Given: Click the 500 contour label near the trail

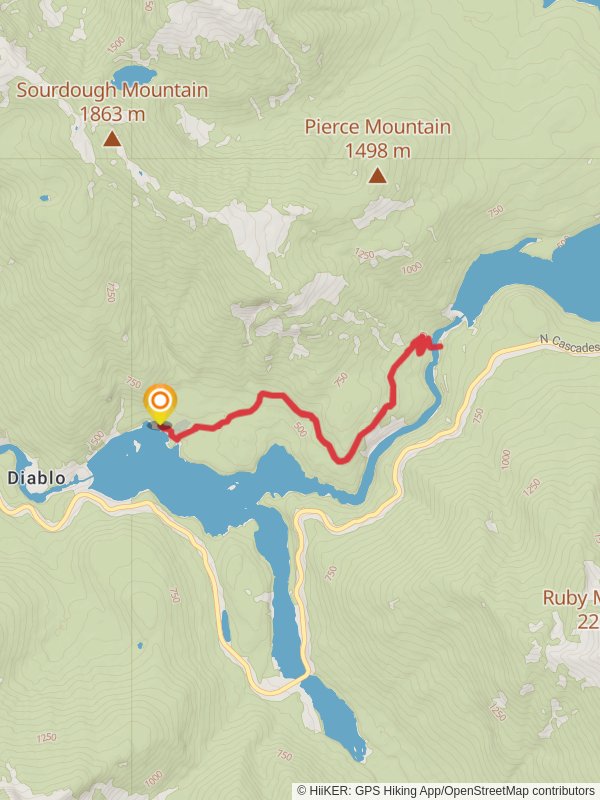Looking at the screenshot, I should pos(301,429).
